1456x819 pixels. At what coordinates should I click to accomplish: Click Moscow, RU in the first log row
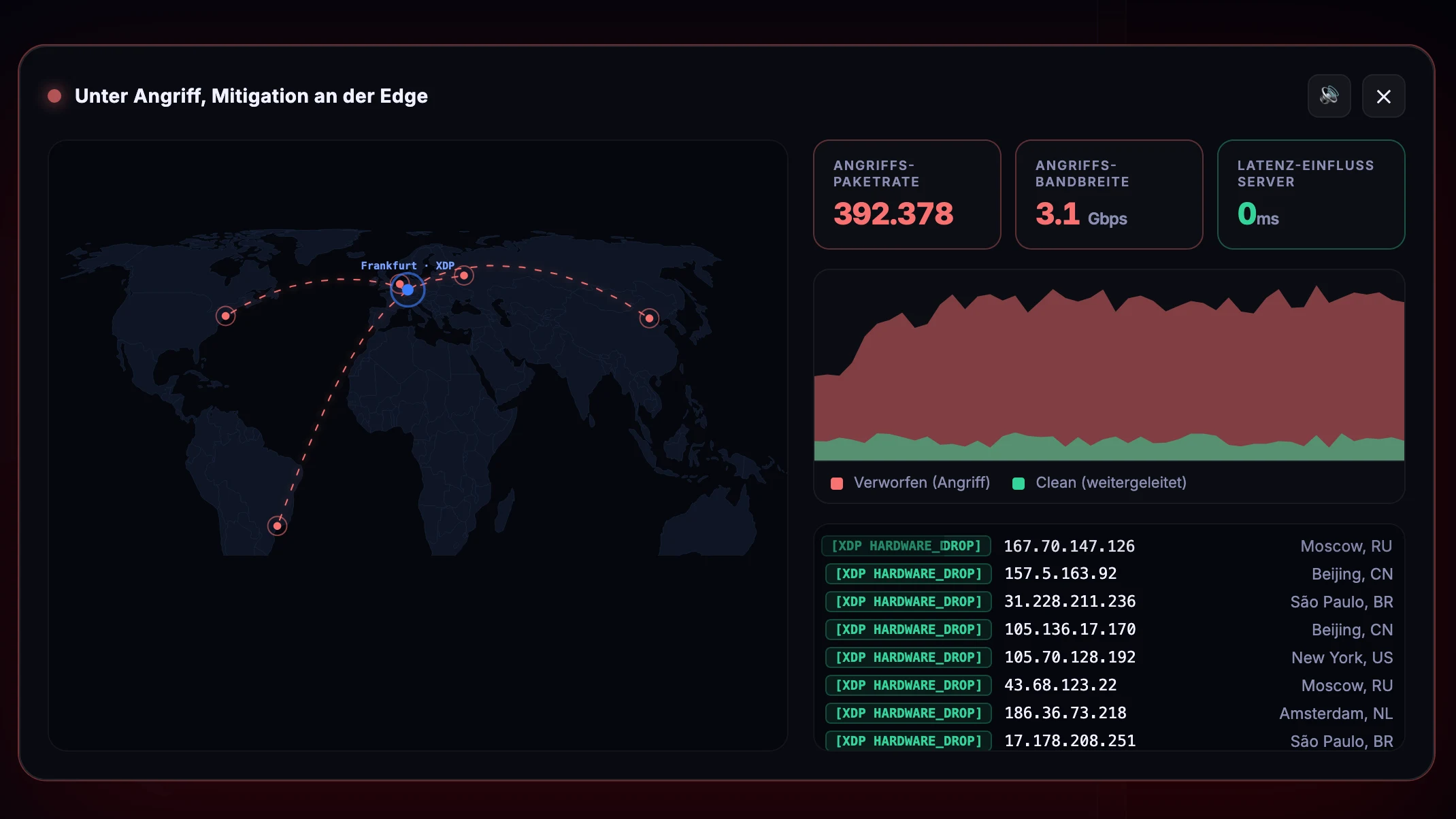click(x=1346, y=546)
